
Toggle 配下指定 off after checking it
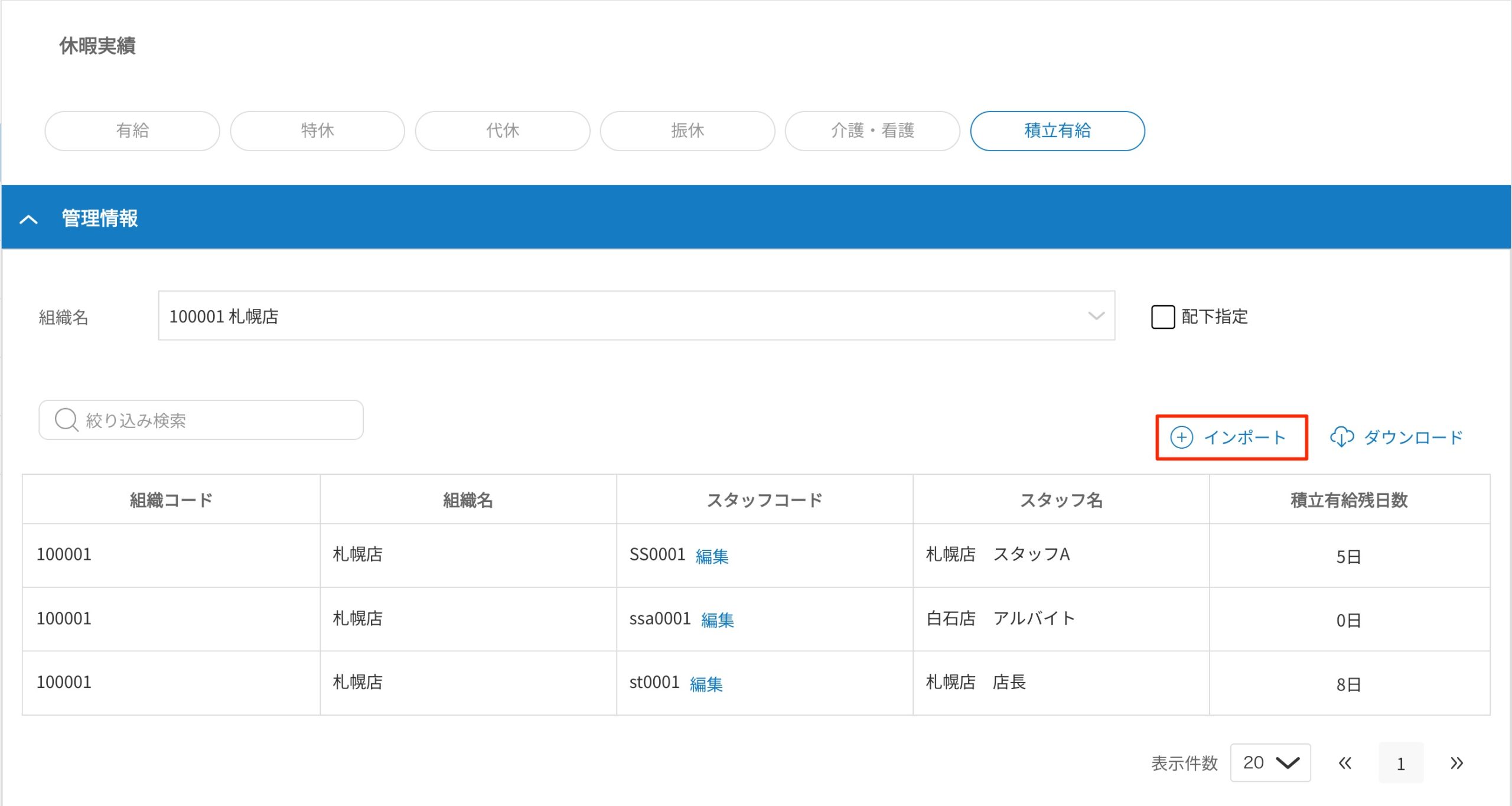point(1162,317)
